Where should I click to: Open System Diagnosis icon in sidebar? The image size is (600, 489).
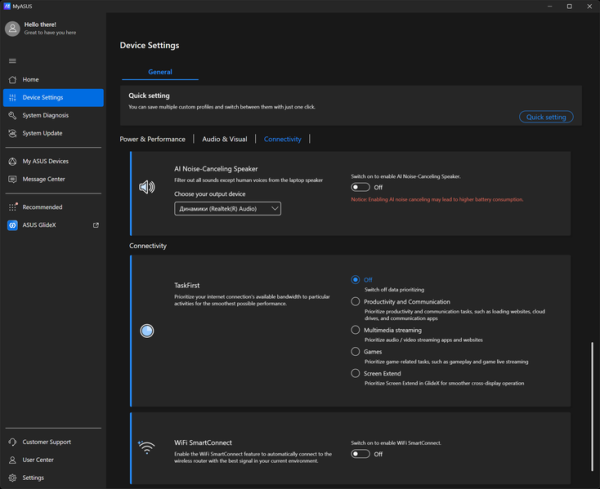click(13, 115)
